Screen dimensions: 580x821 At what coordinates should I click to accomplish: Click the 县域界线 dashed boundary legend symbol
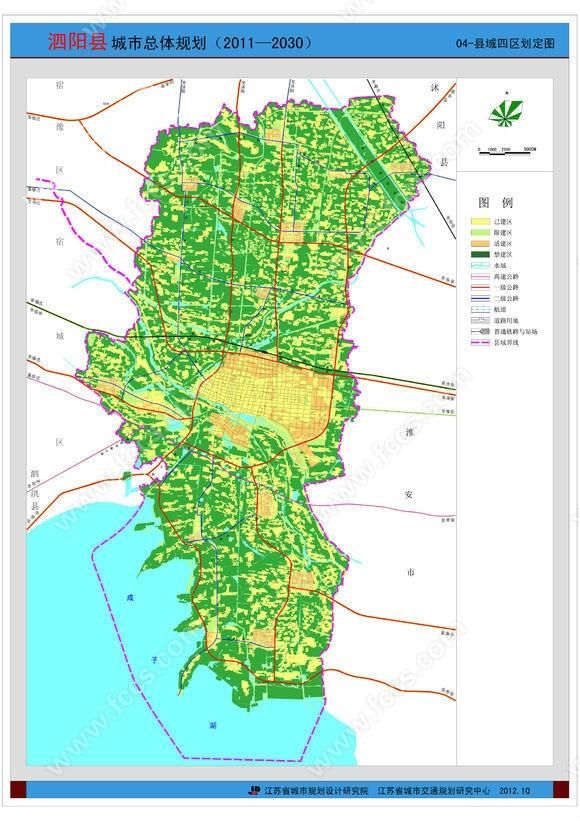481,342
